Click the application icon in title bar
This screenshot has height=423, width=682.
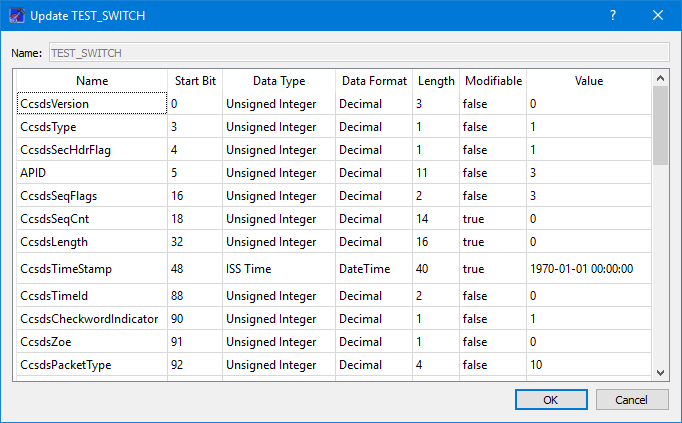(x=17, y=15)
